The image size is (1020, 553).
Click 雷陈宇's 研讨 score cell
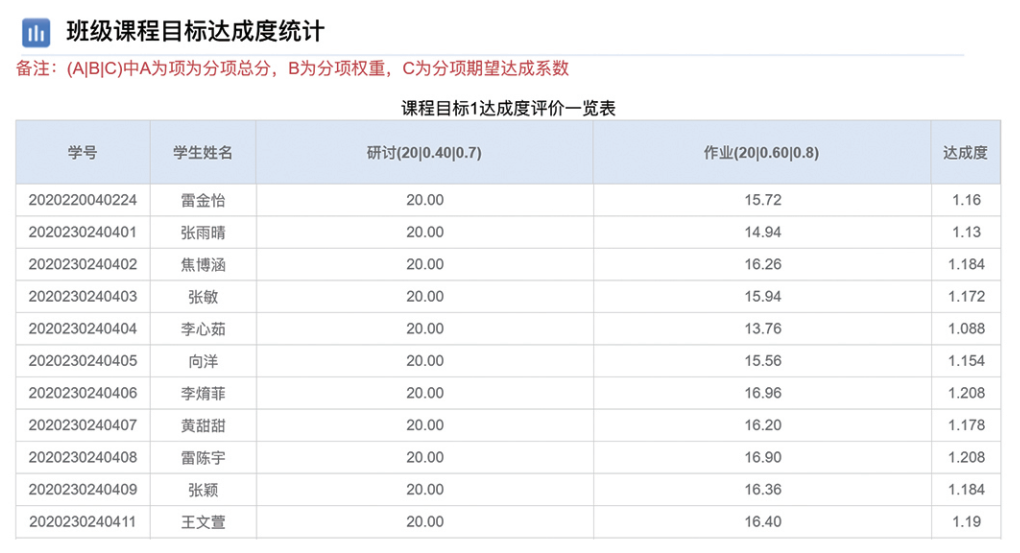click(425, 457)
